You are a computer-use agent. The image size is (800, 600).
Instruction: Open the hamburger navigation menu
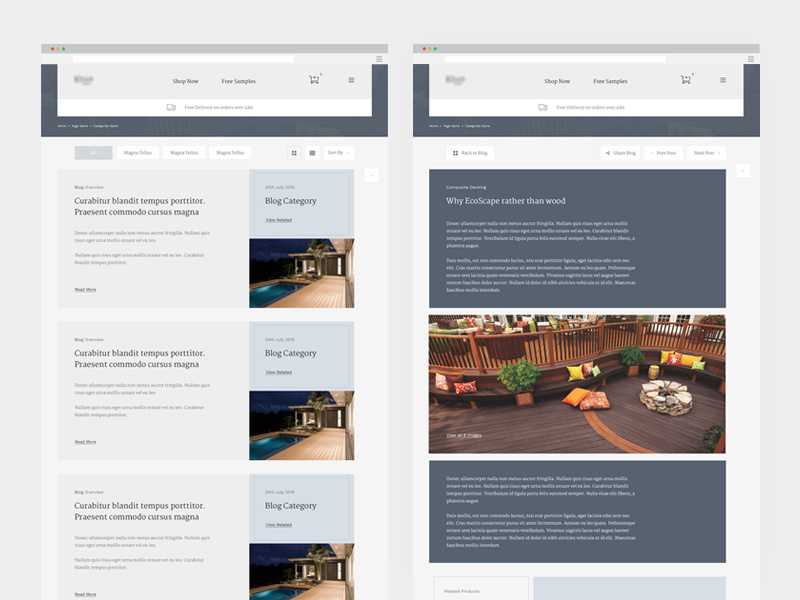pyautogui.click(x=351, y=80)
